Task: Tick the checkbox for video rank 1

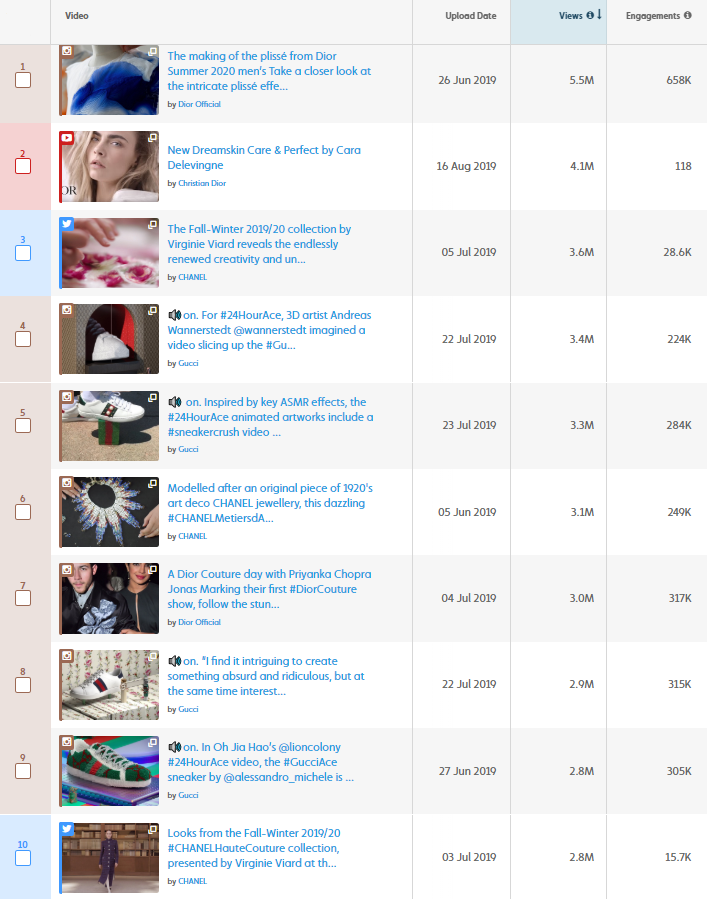Action: pos(23,80)
